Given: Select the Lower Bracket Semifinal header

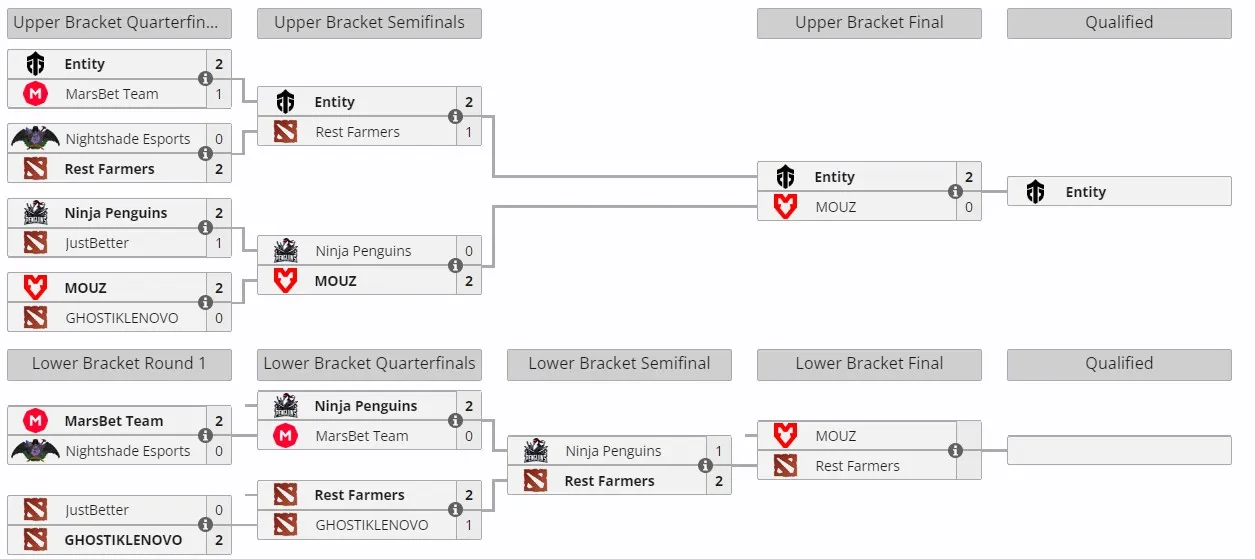Looking at the screenshot, I should coord(619,364).
